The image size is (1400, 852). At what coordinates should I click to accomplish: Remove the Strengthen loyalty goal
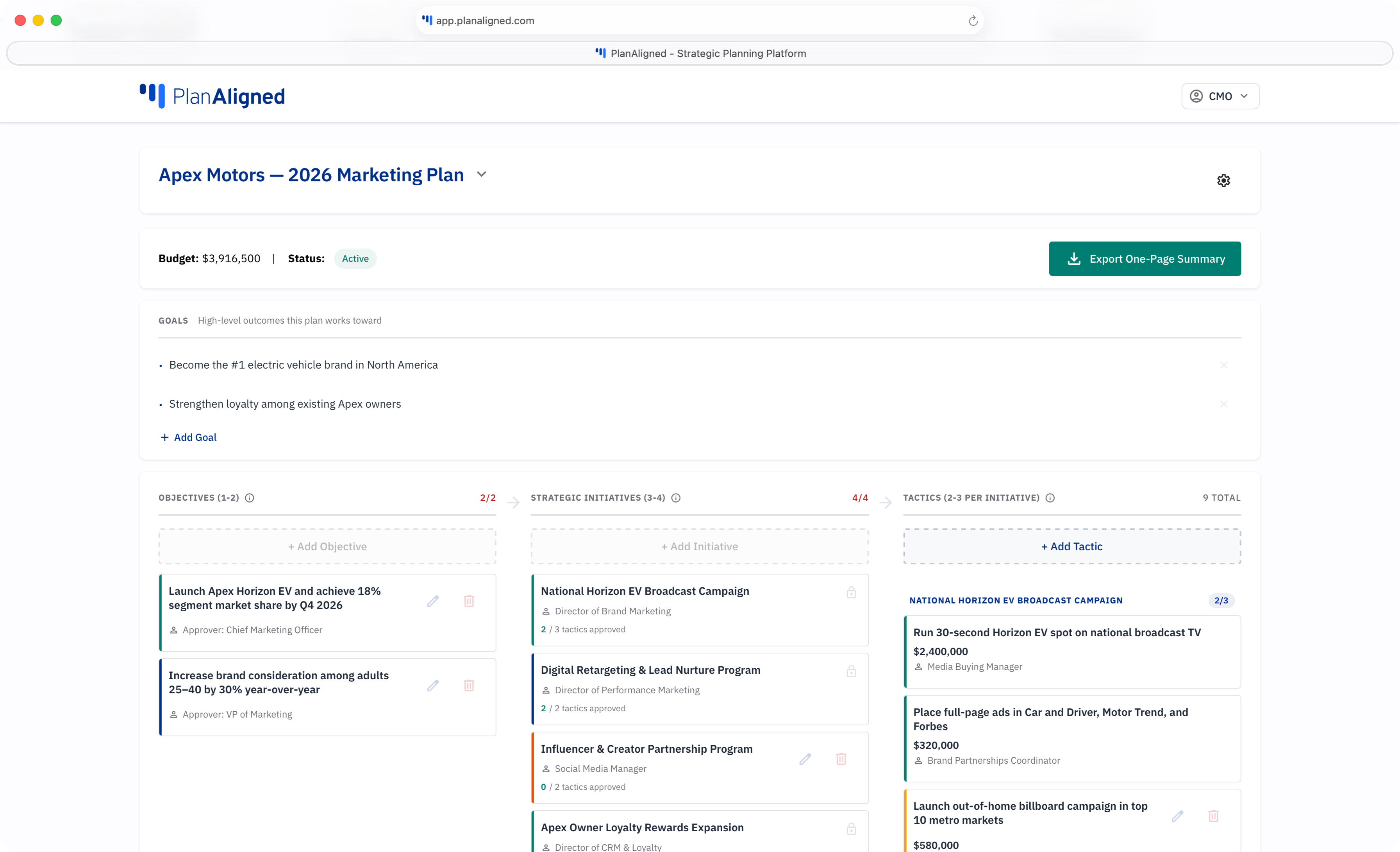[x=1223, y=404]
